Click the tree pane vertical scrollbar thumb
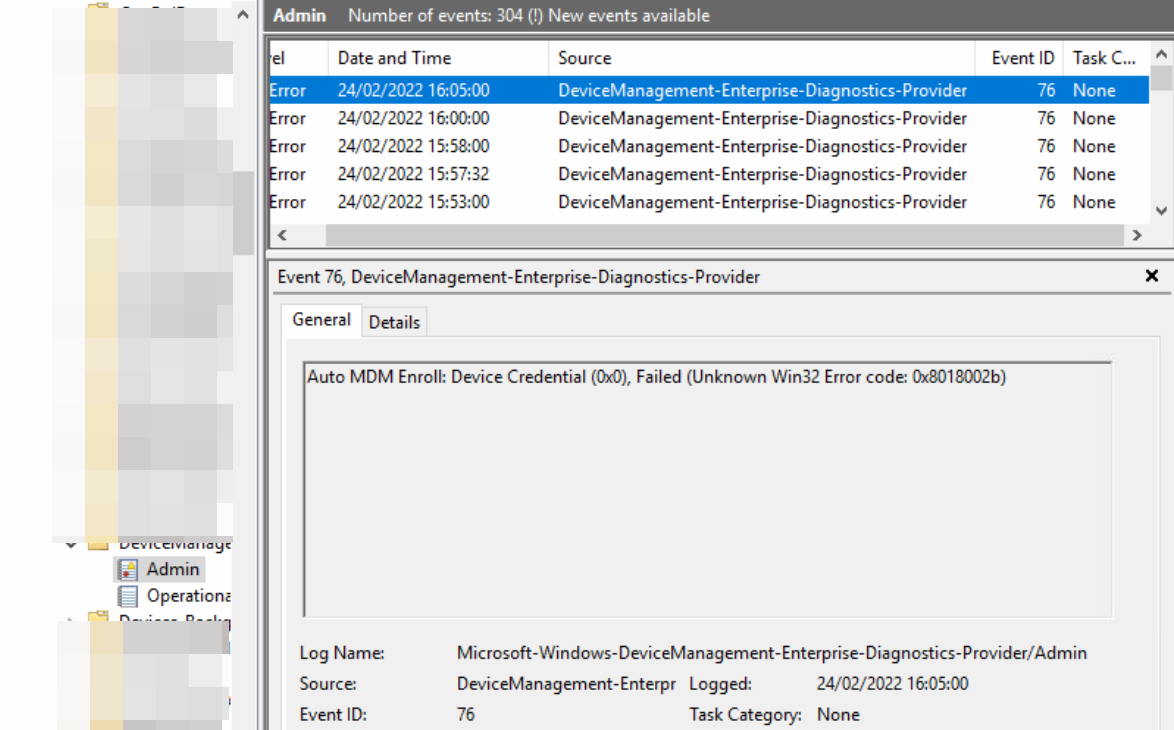This screenshot has height=730, width=1174. click(x=243, y=213)
